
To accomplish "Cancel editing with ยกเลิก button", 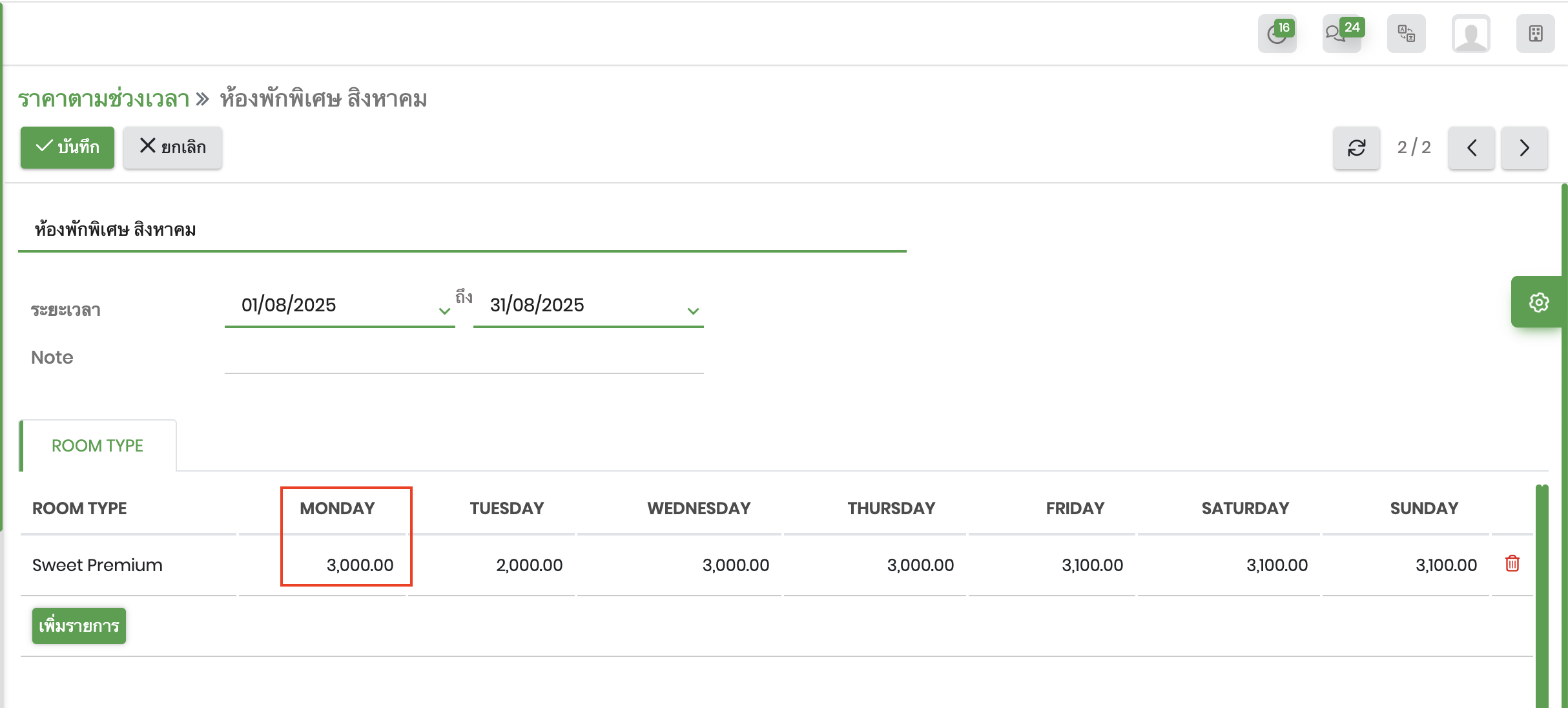I will [x=172, y=147].
